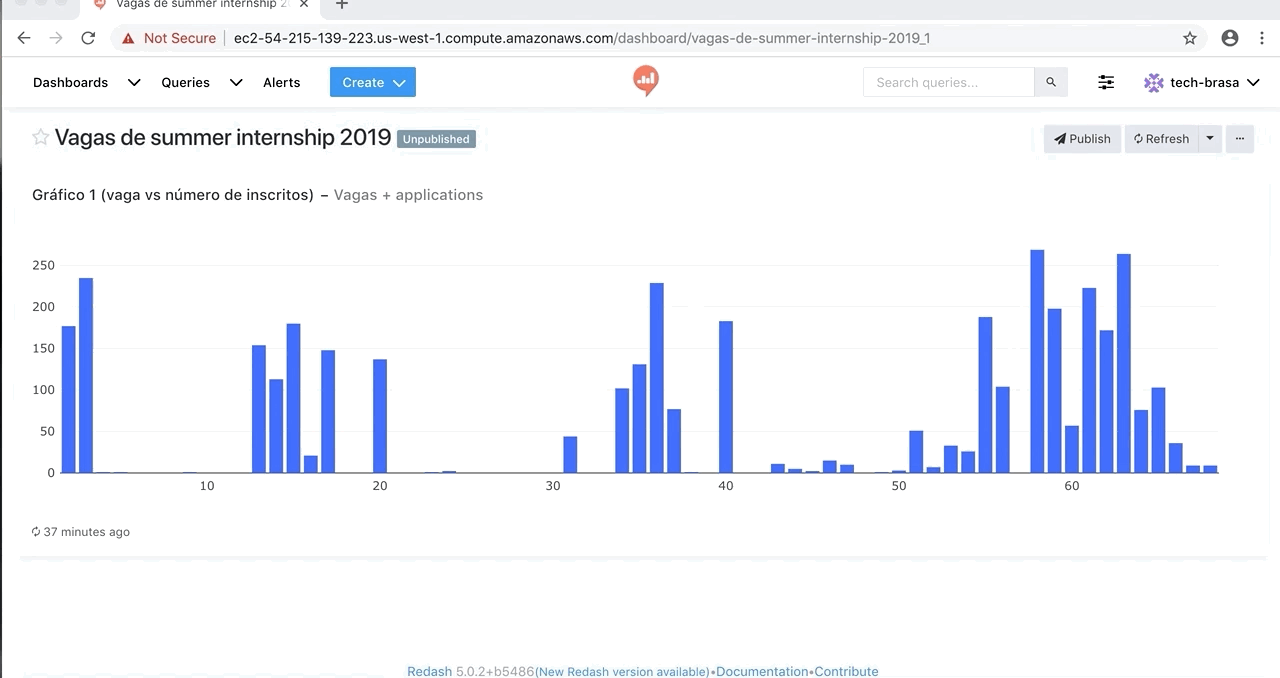Focus the Search queries input field
Screen dimensions: 1280x678
948,82
